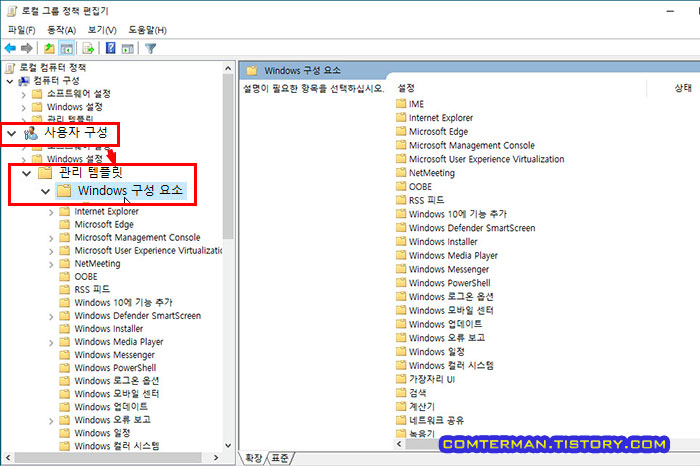700x466 pixels.
Task: Click the IME folder icon in list
Action: point(401,104)
